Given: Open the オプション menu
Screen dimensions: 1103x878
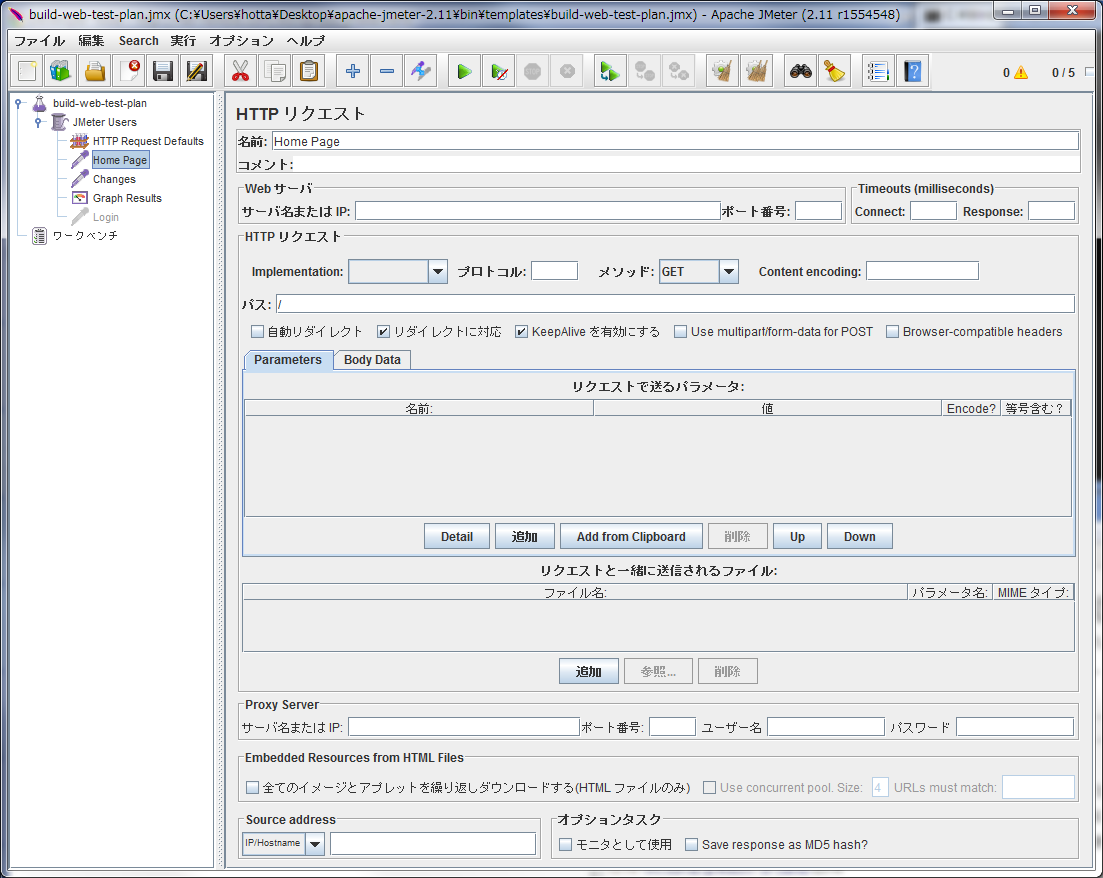Looking at the screenshot, I should (x=241, y=41).
